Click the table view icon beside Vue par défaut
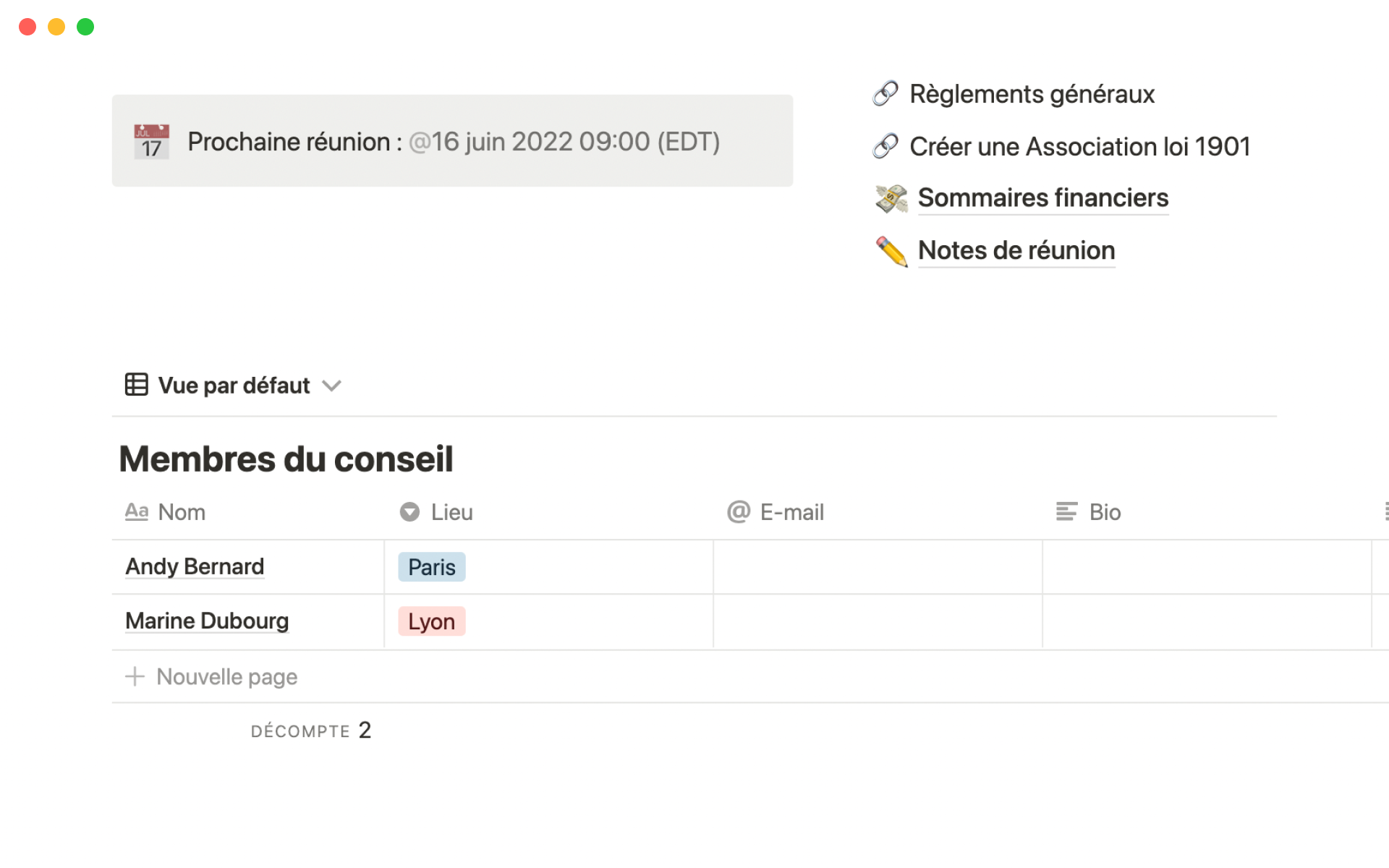This screenshot has height=868, width=1389. (x=136, y=385)
